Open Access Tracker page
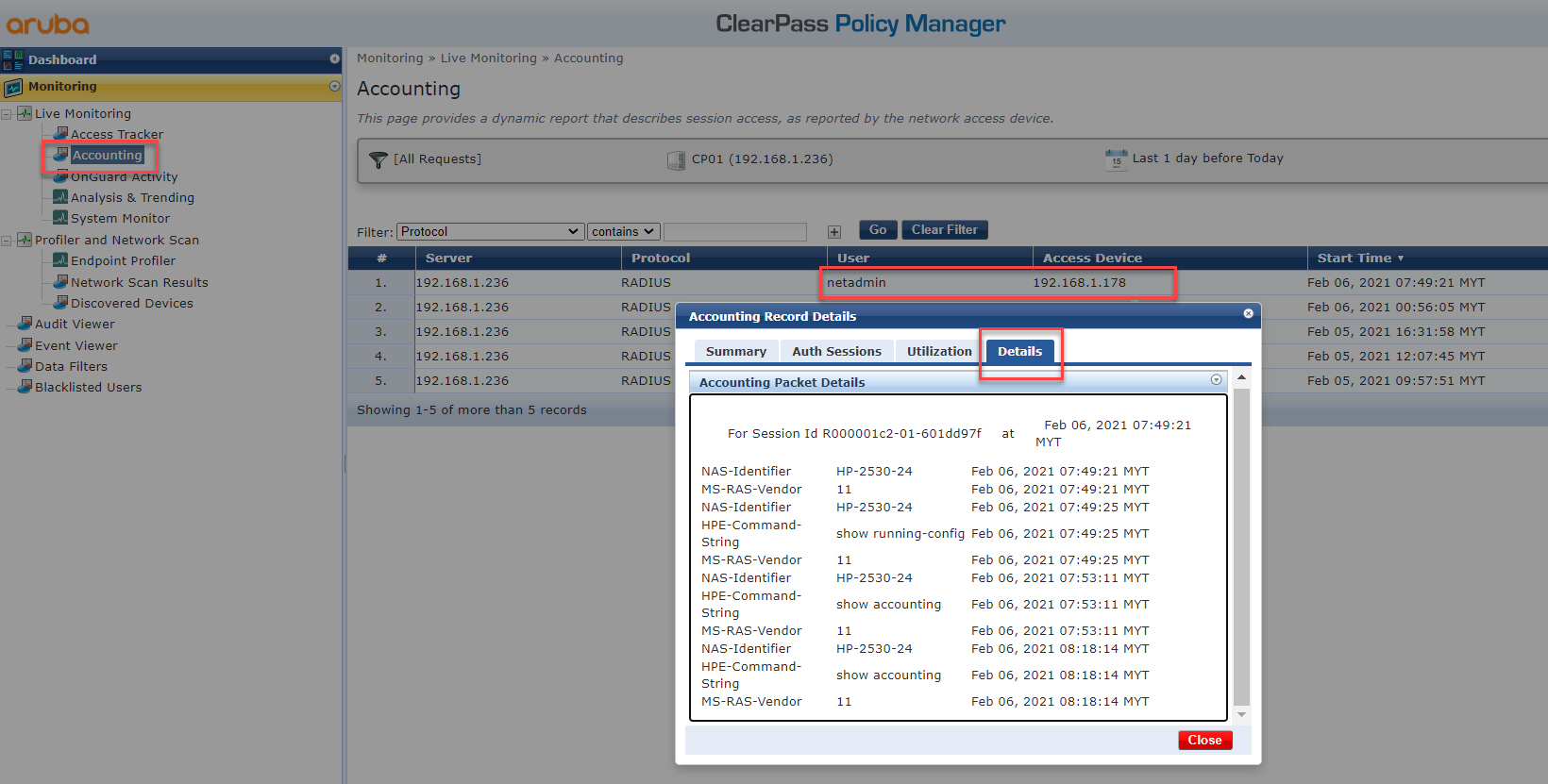The height and width of the screenshot is (784, 1548). pos(117,134)
